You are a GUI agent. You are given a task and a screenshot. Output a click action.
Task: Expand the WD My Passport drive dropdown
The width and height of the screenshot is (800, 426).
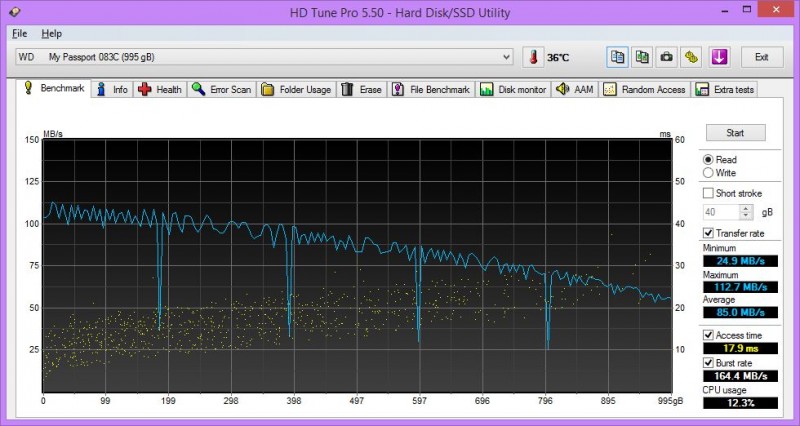tap(508, 57)
